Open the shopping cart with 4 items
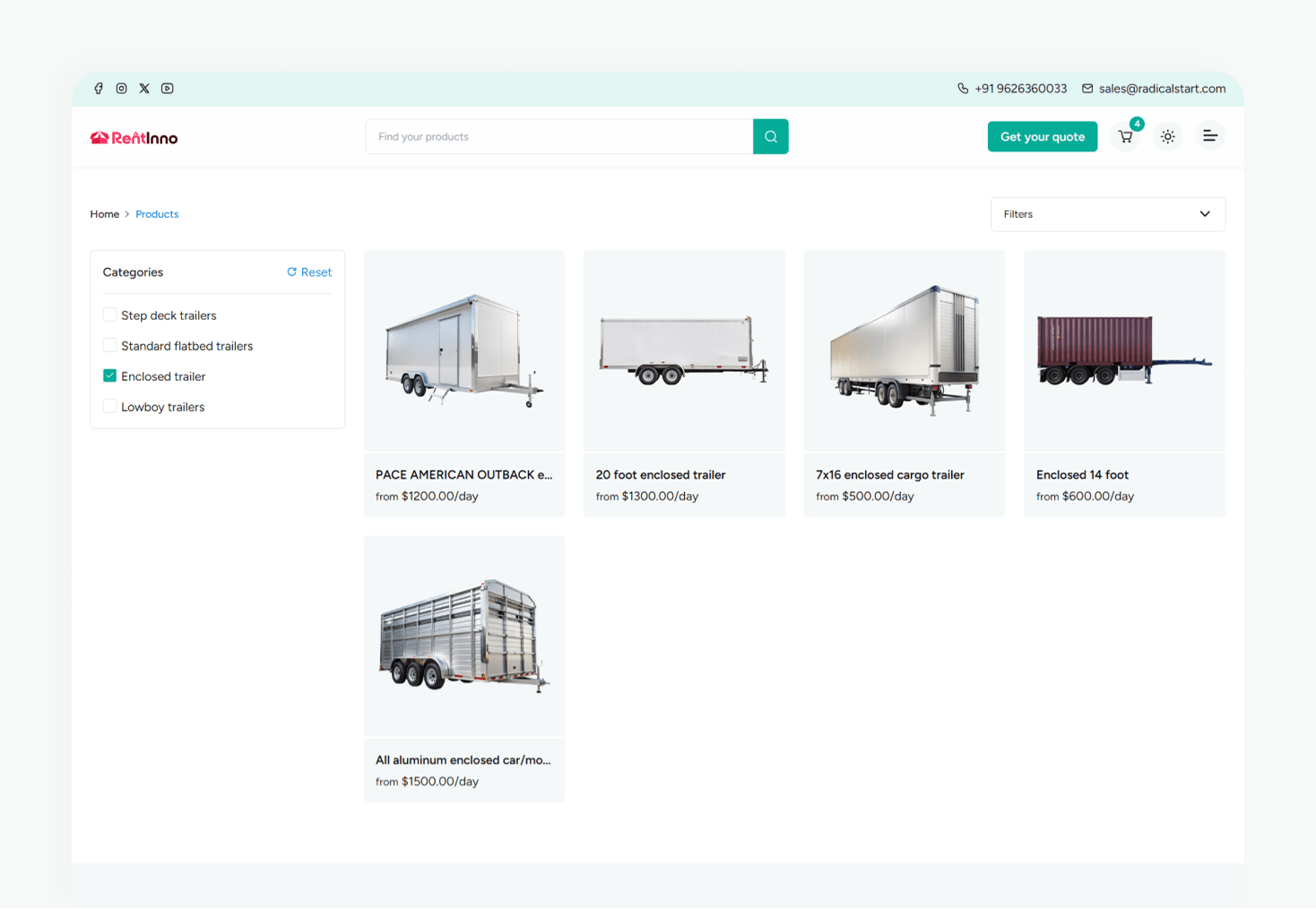This screenshot has width=1316, height=909. point(1125,137)
